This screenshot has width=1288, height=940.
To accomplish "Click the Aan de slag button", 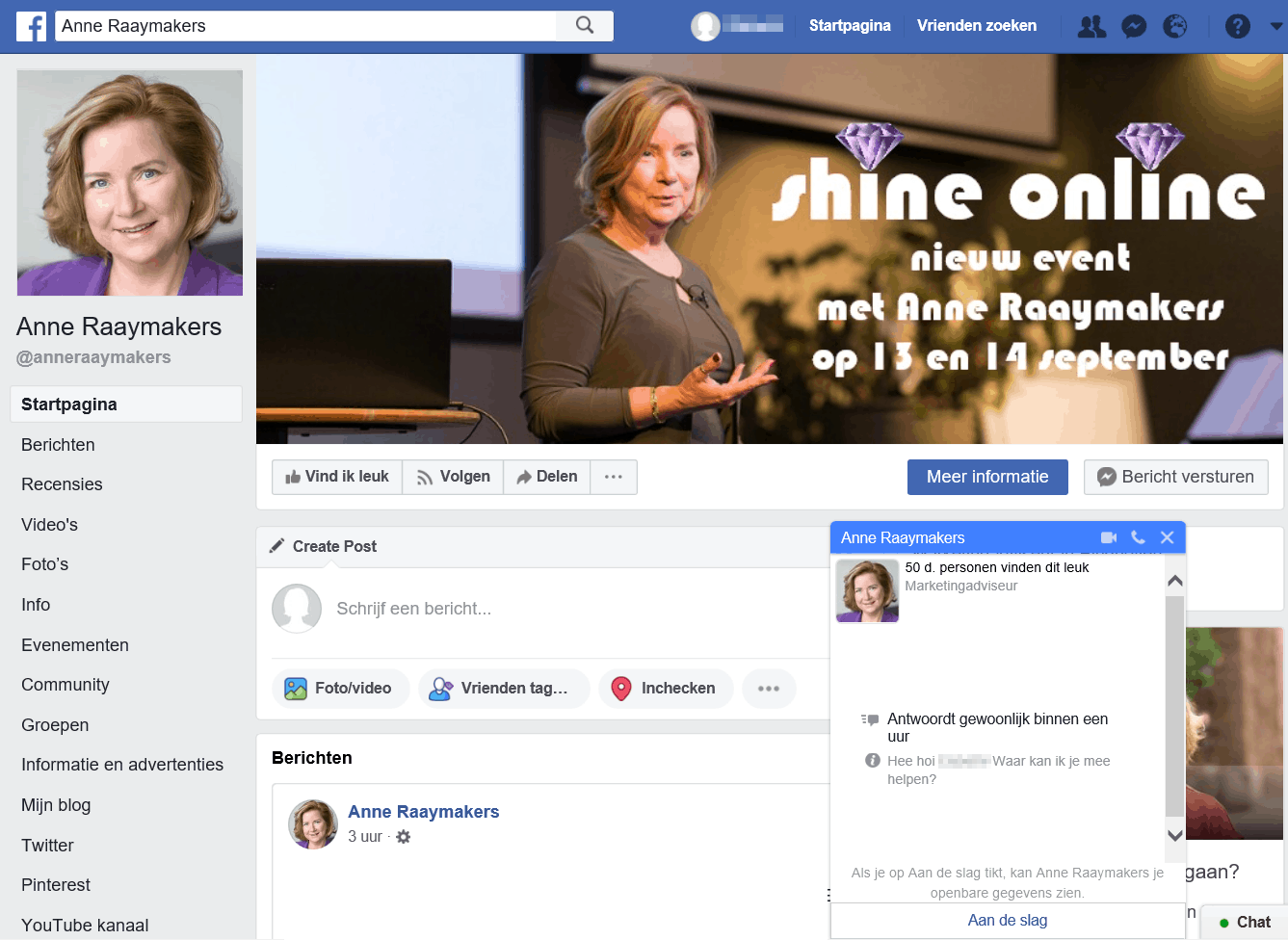I will 1008,920.
